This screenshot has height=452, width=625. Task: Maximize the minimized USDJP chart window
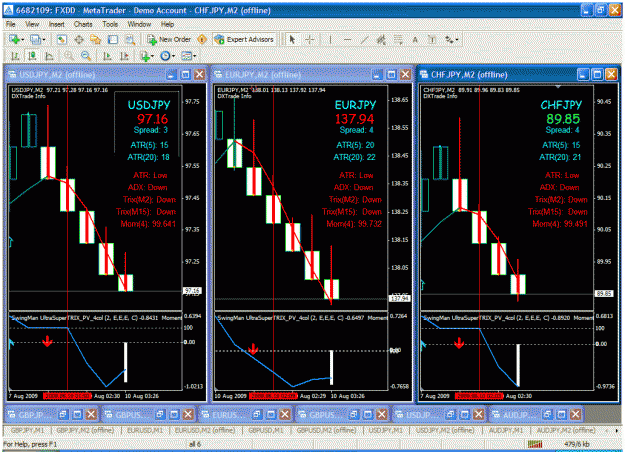(465, 415)
